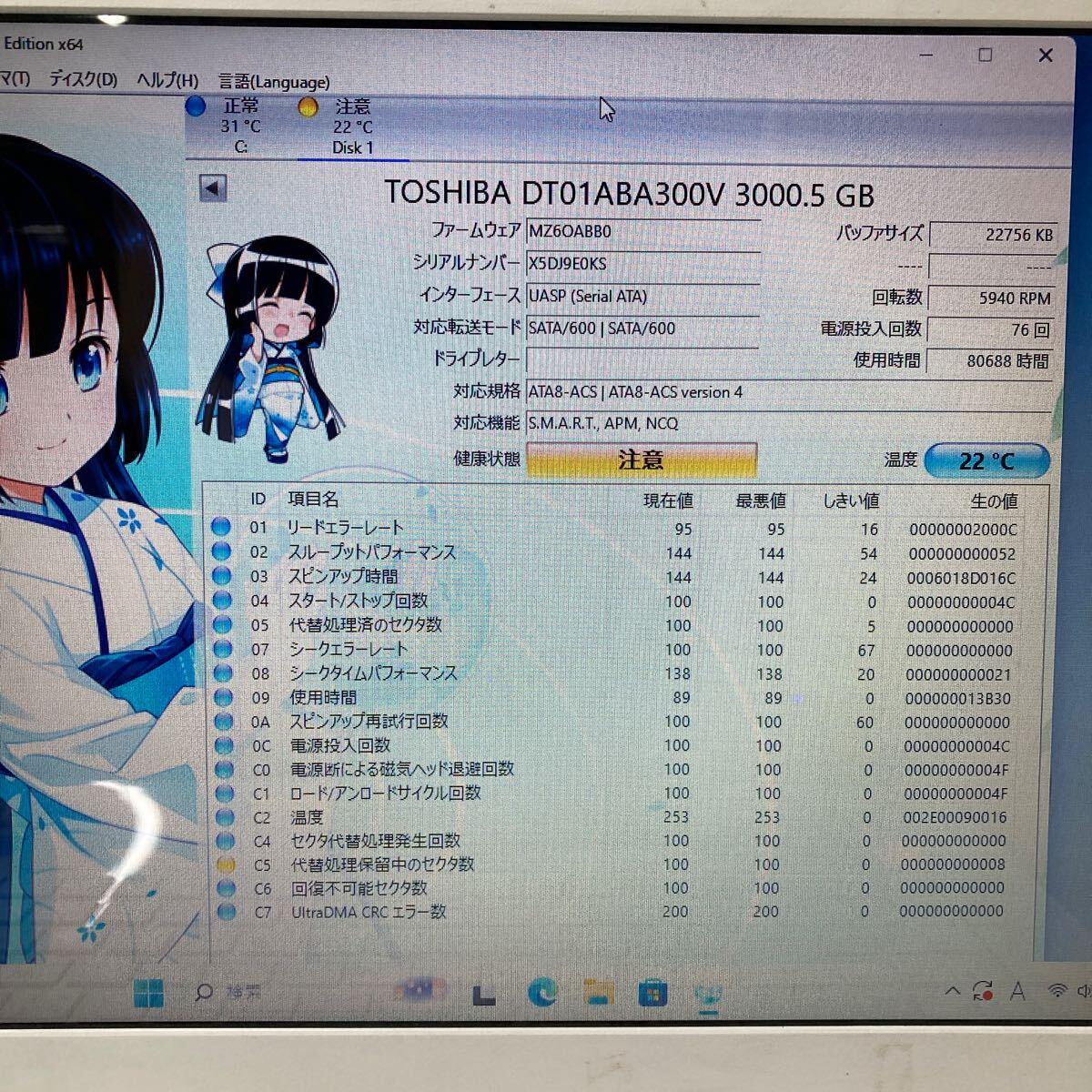The height and width of the screenshot is (1092, 1092).
Task: Click the Shizuku chibi character image
Action: coord(273,349)
